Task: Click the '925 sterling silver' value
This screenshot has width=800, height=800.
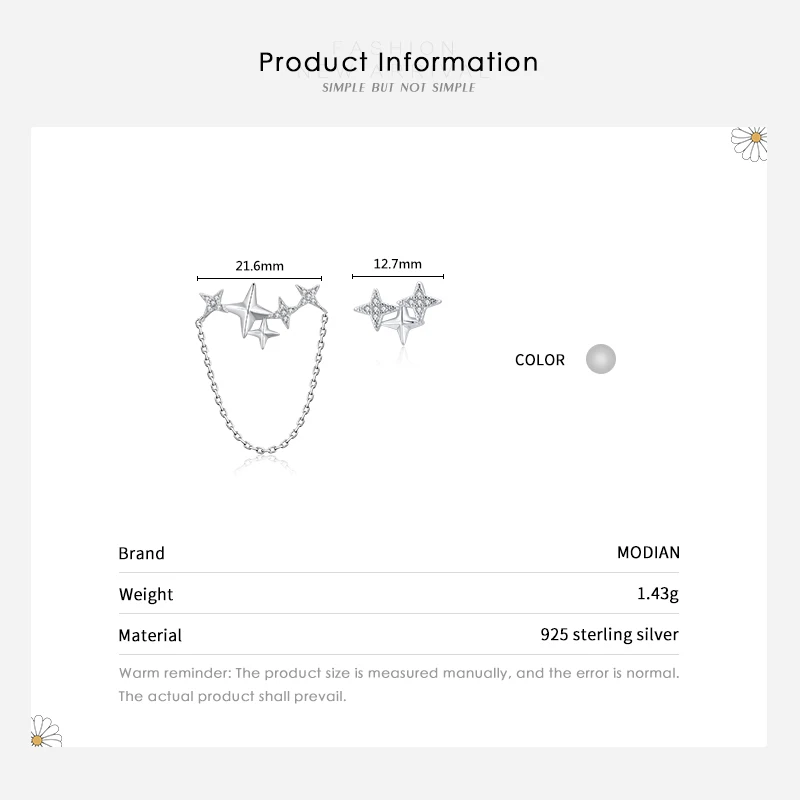Action: (609, 634)
